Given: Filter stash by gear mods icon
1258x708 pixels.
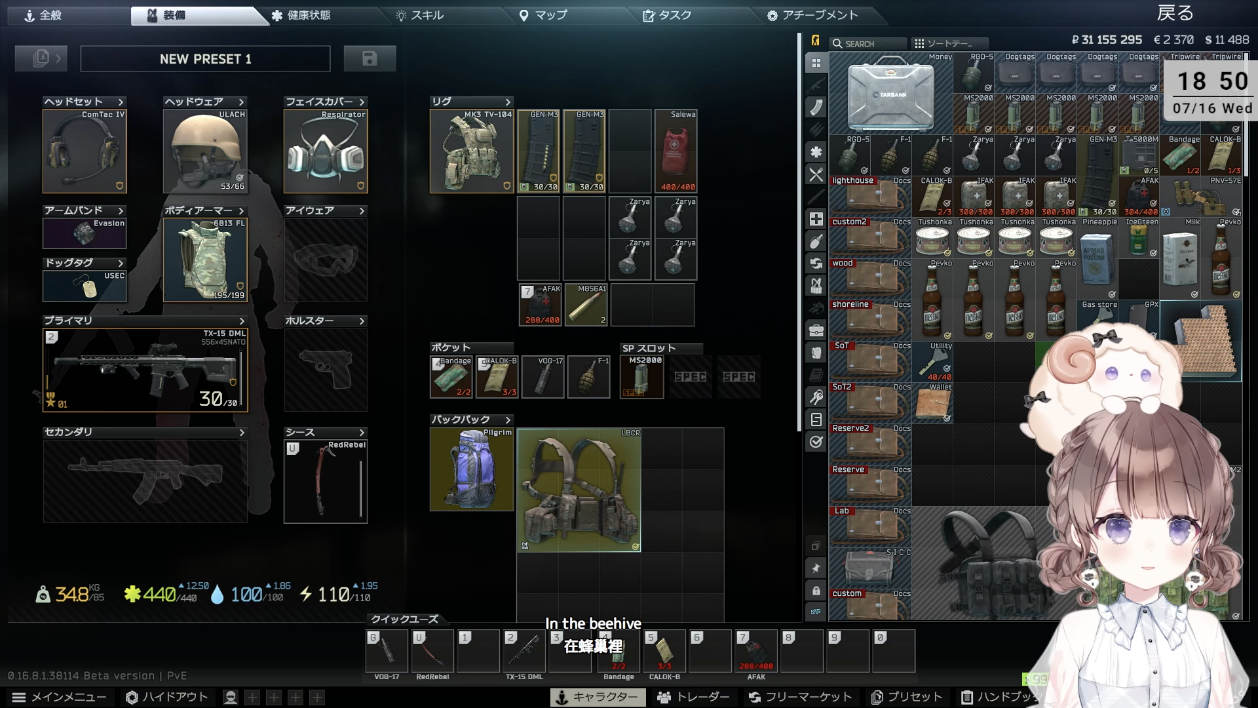Looking at the screenshot, I should tap(816, 151).
